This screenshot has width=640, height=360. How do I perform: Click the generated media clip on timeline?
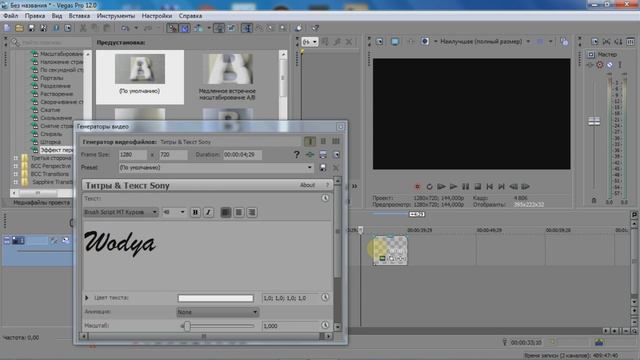[390, 250]
